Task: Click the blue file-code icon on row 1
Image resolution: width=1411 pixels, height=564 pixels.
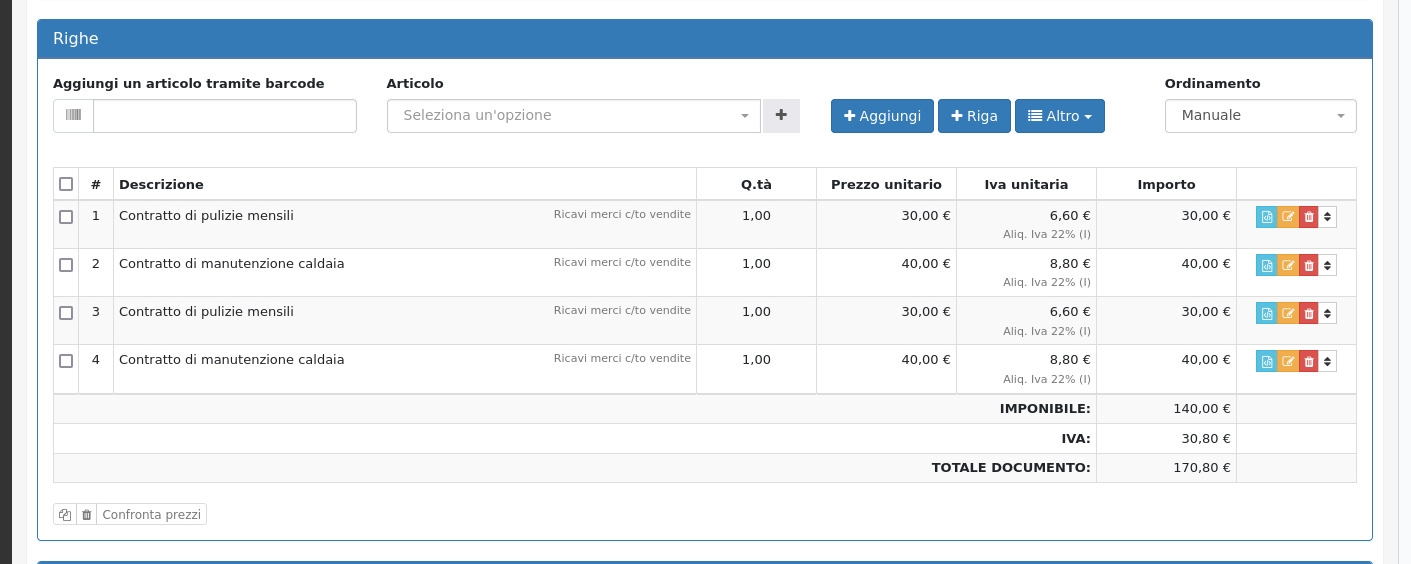Action: [x=1266, y=217]
